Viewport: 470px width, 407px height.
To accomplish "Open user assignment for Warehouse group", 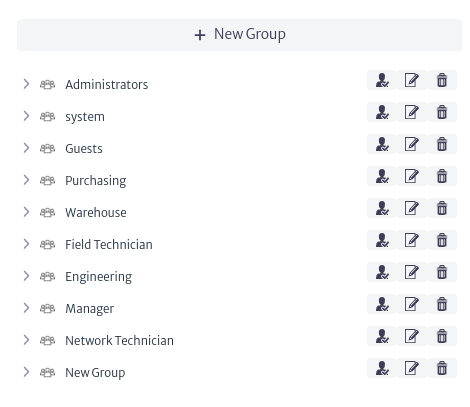I will pos(382,208).
